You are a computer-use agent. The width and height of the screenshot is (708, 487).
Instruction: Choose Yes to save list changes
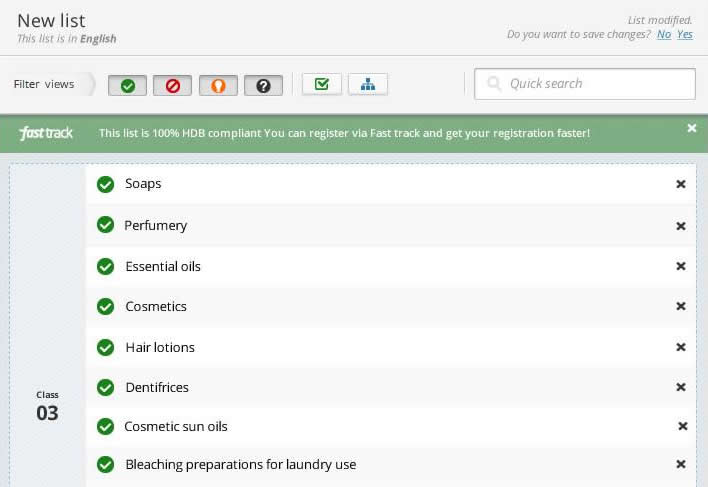[x=685, y=34]
